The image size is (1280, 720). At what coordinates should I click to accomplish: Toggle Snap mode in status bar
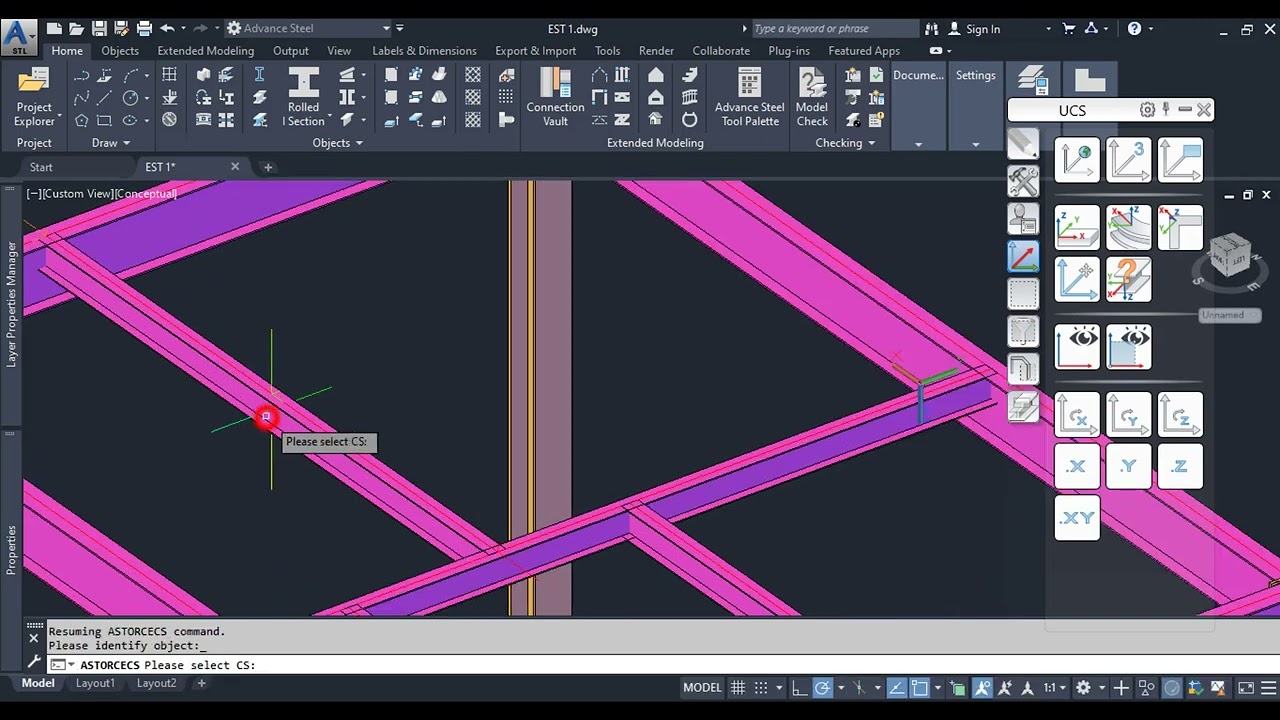click(761, 688)
